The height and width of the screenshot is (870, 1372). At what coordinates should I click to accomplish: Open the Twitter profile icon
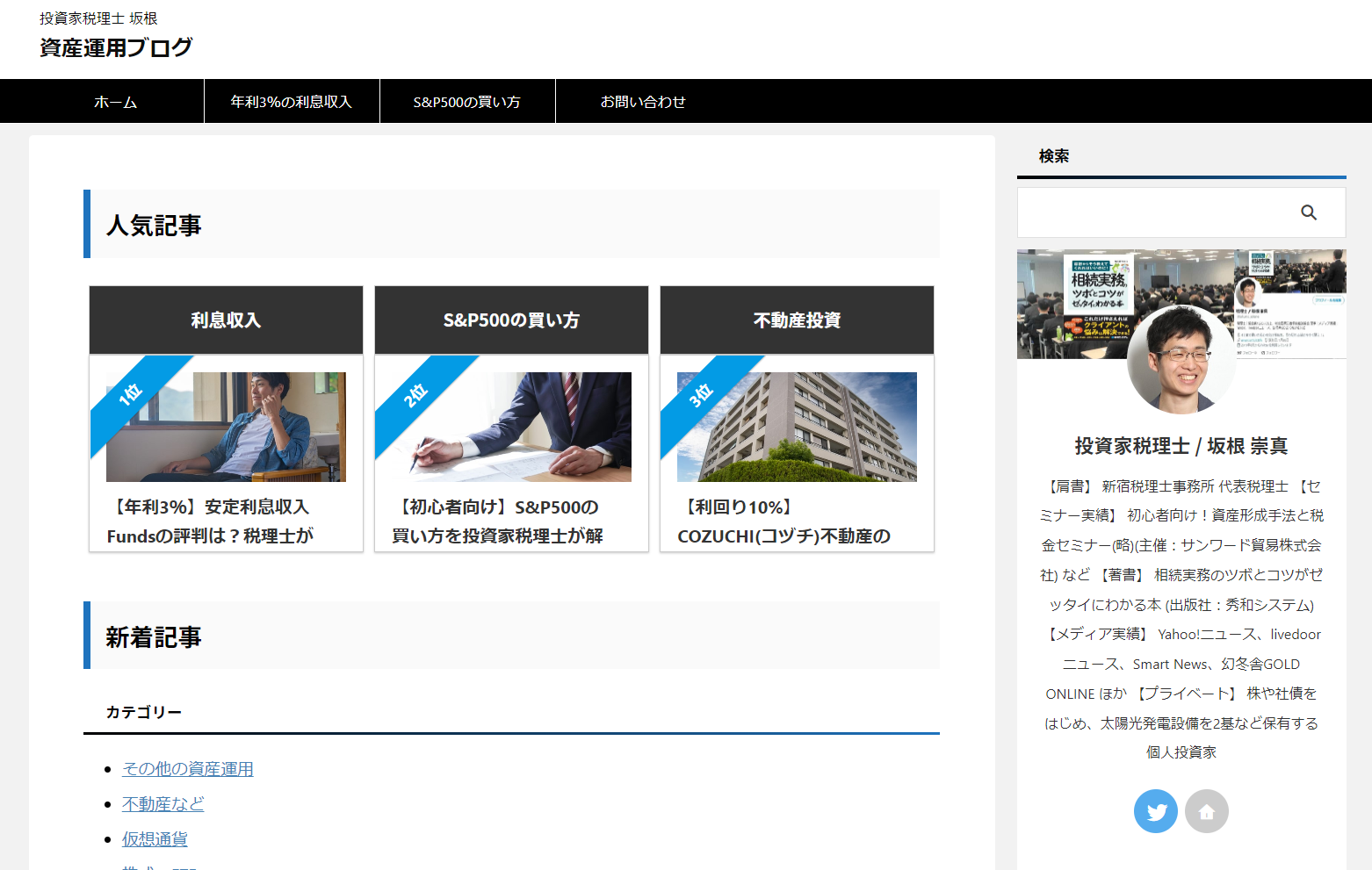point(1156,811)
